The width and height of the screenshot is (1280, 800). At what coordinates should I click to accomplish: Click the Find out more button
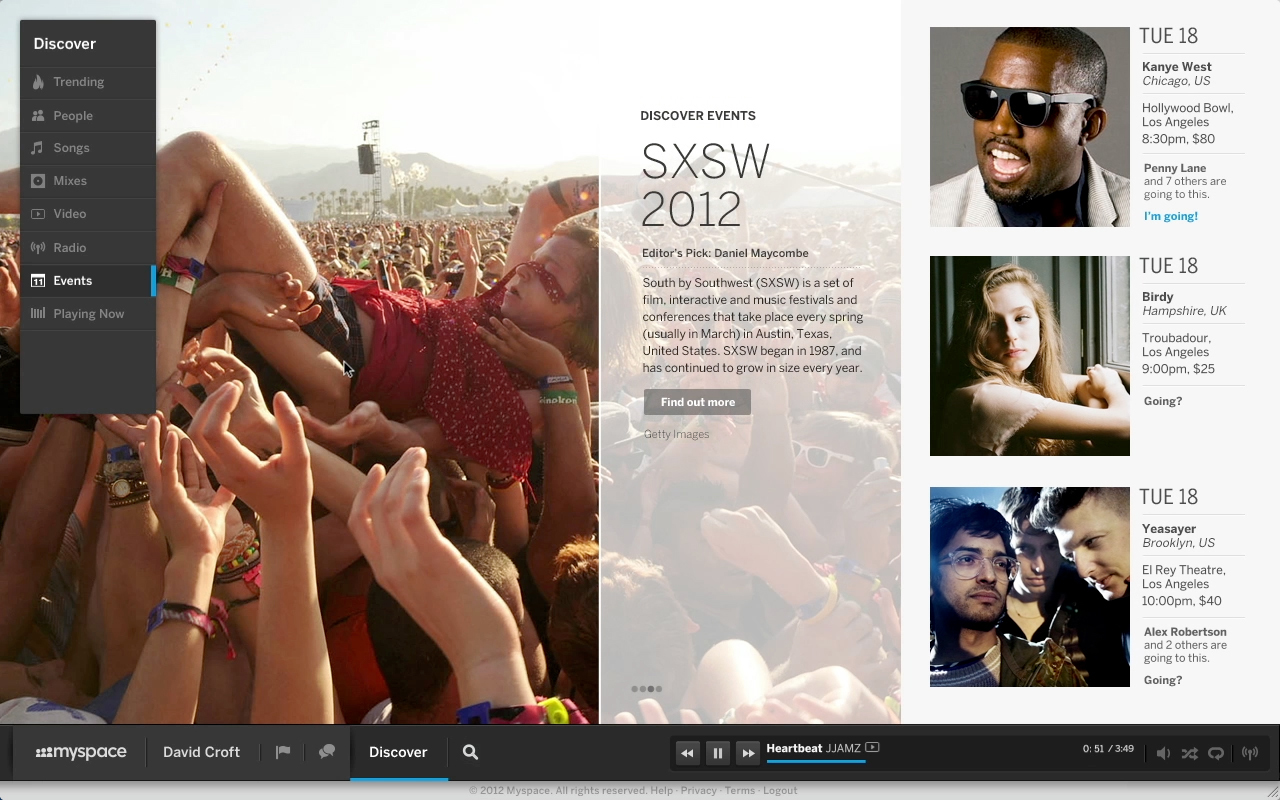[x=697, y=402]
